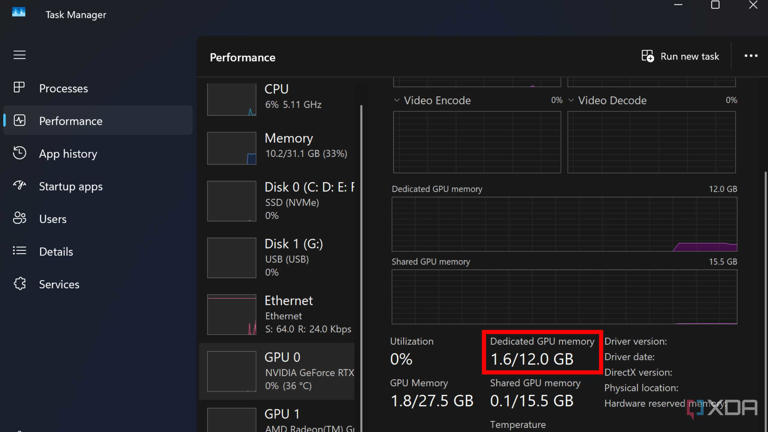Click the App history clock icon
This screenshot has height=432, width=768.
coord(19,153)
